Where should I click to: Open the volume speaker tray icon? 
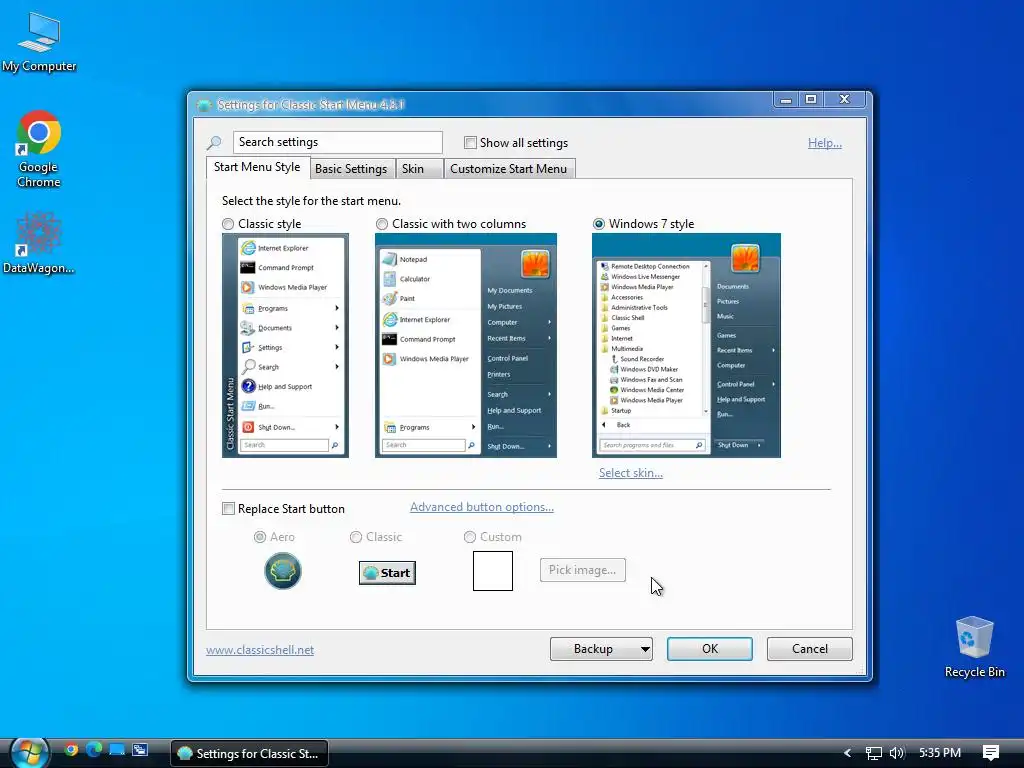click(897, 753)
